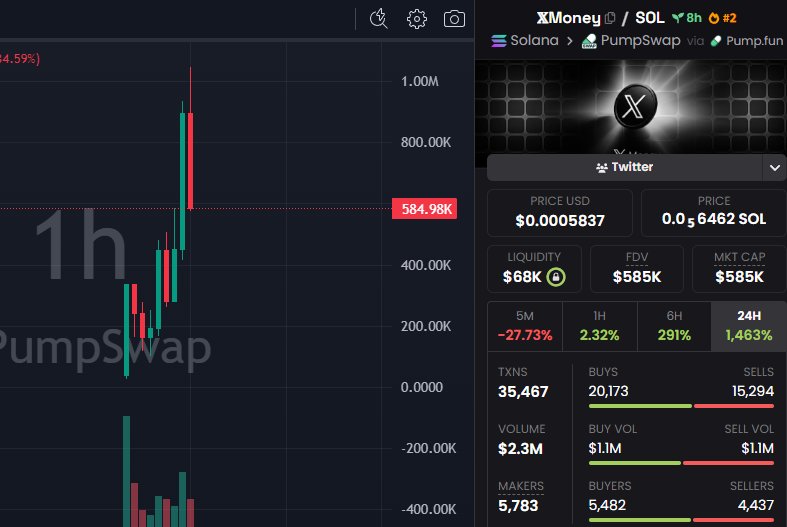
Task: Click the Solana chain logo
Action: [501, 41]
